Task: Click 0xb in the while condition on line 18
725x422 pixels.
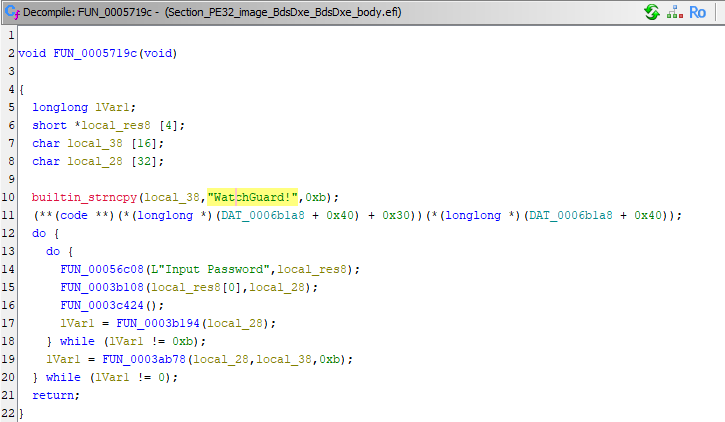Action: click(183, 342)
